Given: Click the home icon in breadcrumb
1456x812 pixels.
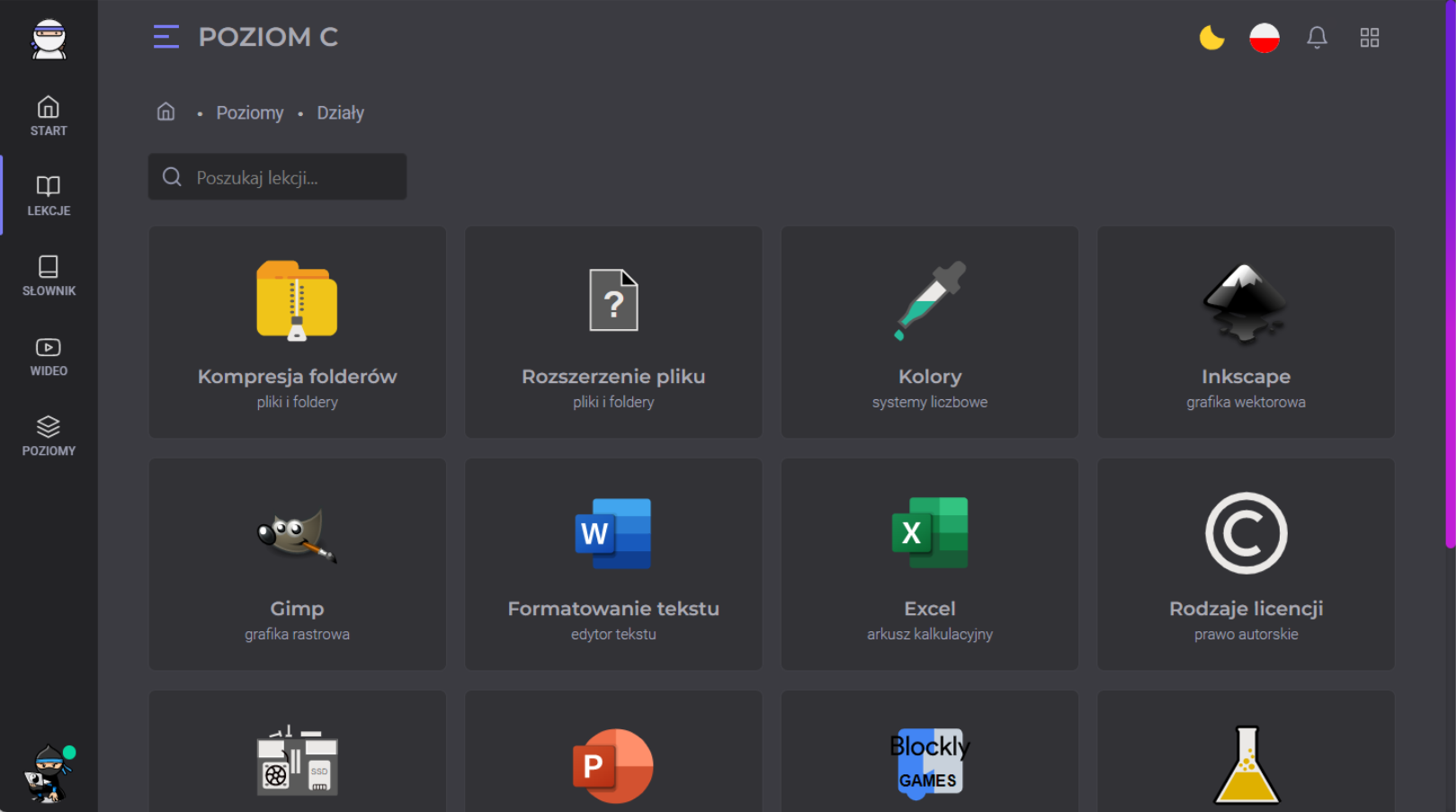Looking at the screenshot, I should click(166, 112).
